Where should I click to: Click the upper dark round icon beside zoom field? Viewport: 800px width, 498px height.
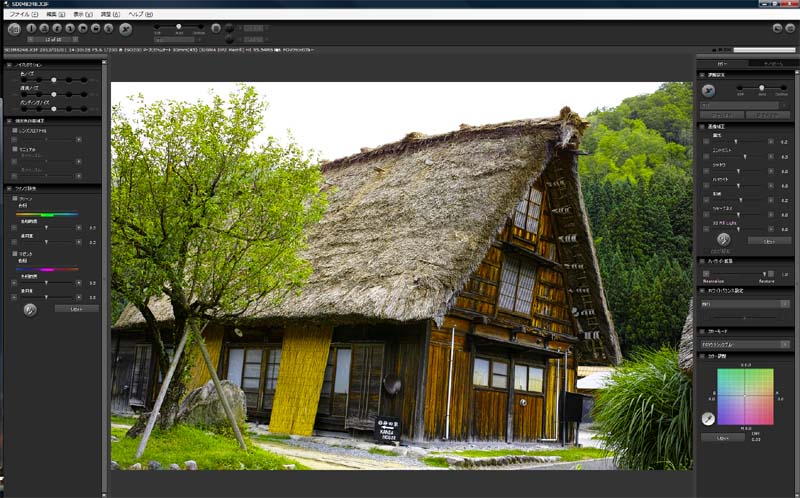(x=229, y=28)
